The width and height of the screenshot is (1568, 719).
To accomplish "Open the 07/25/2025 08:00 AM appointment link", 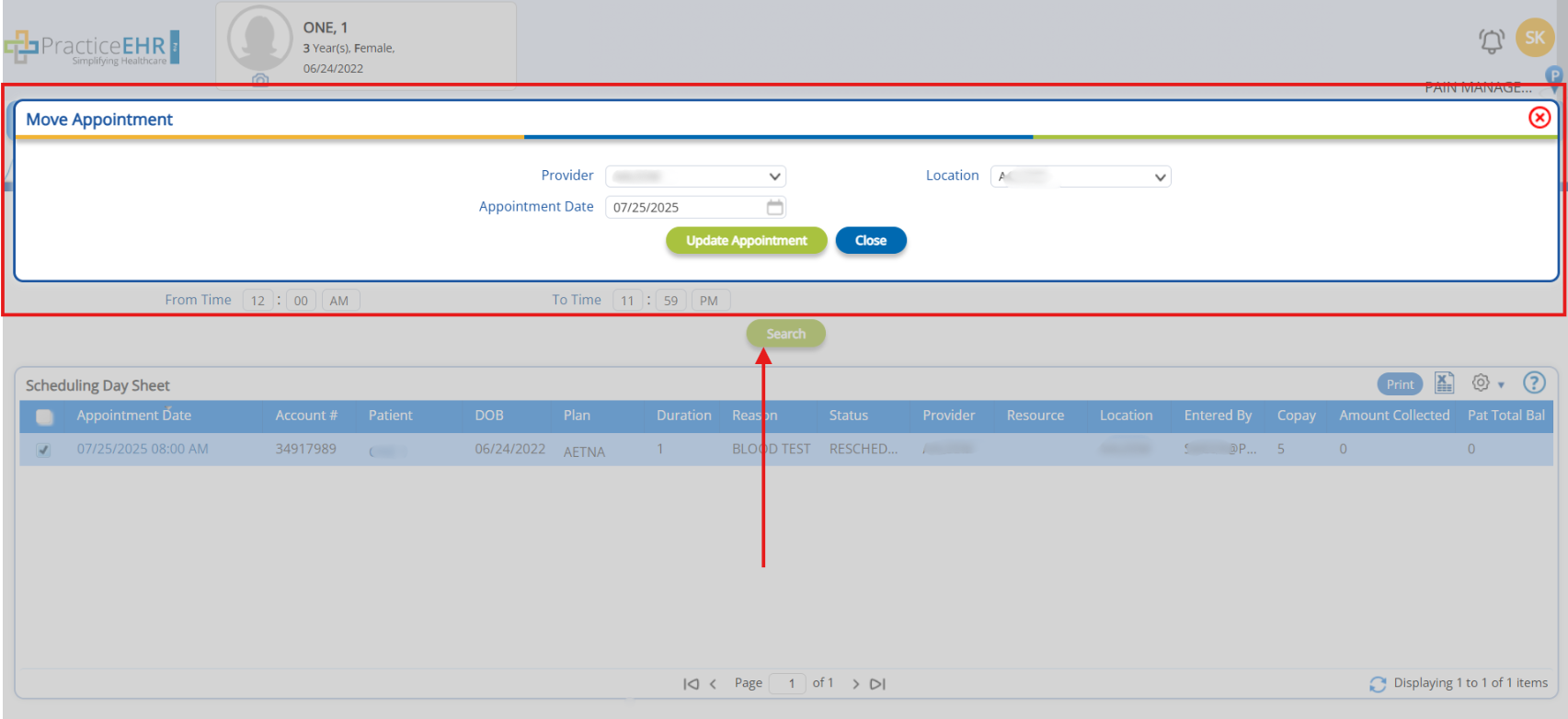I will tap(143, 449).
